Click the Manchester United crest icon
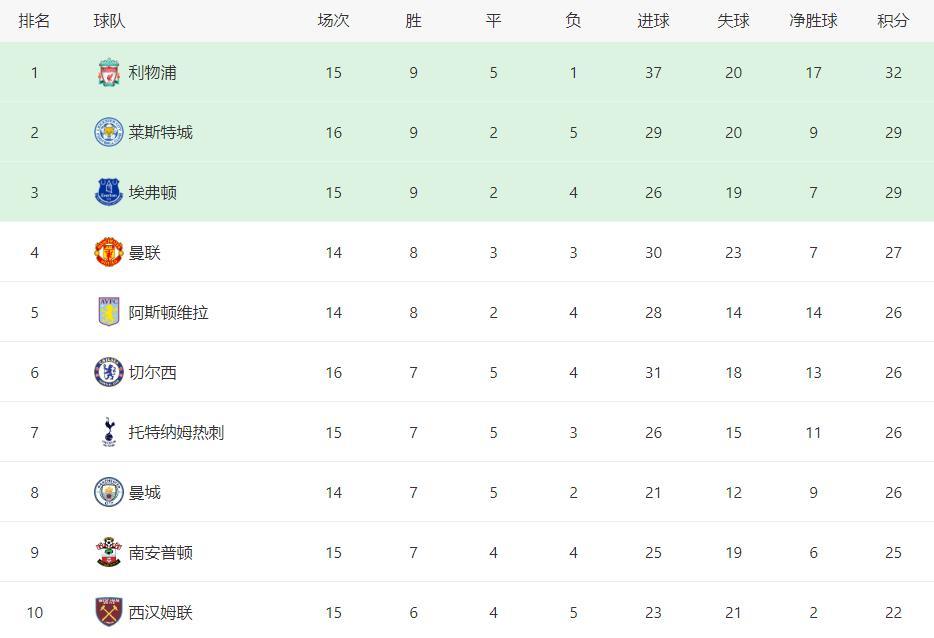 109,252
